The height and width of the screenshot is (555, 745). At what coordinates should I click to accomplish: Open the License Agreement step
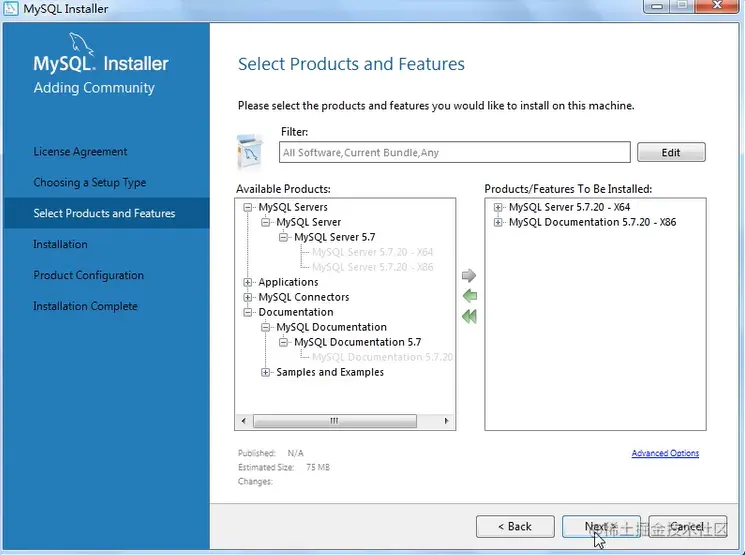80,152
